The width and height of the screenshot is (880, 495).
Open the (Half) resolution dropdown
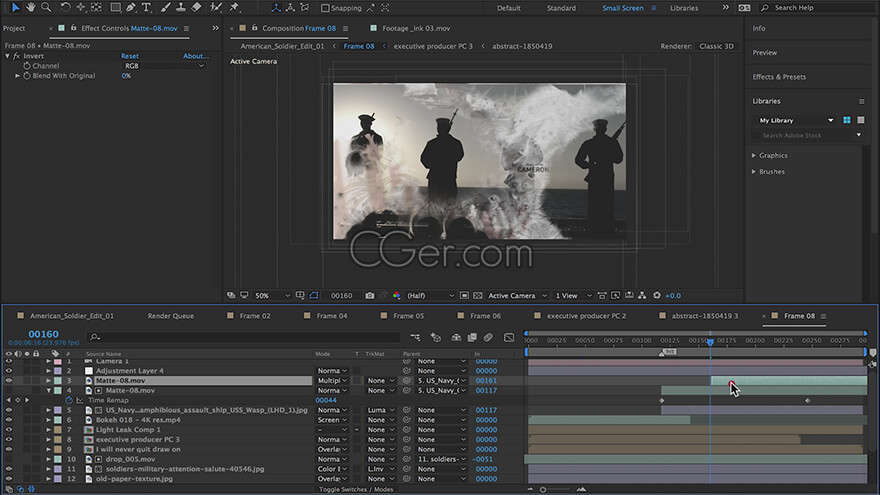(430, 295)
